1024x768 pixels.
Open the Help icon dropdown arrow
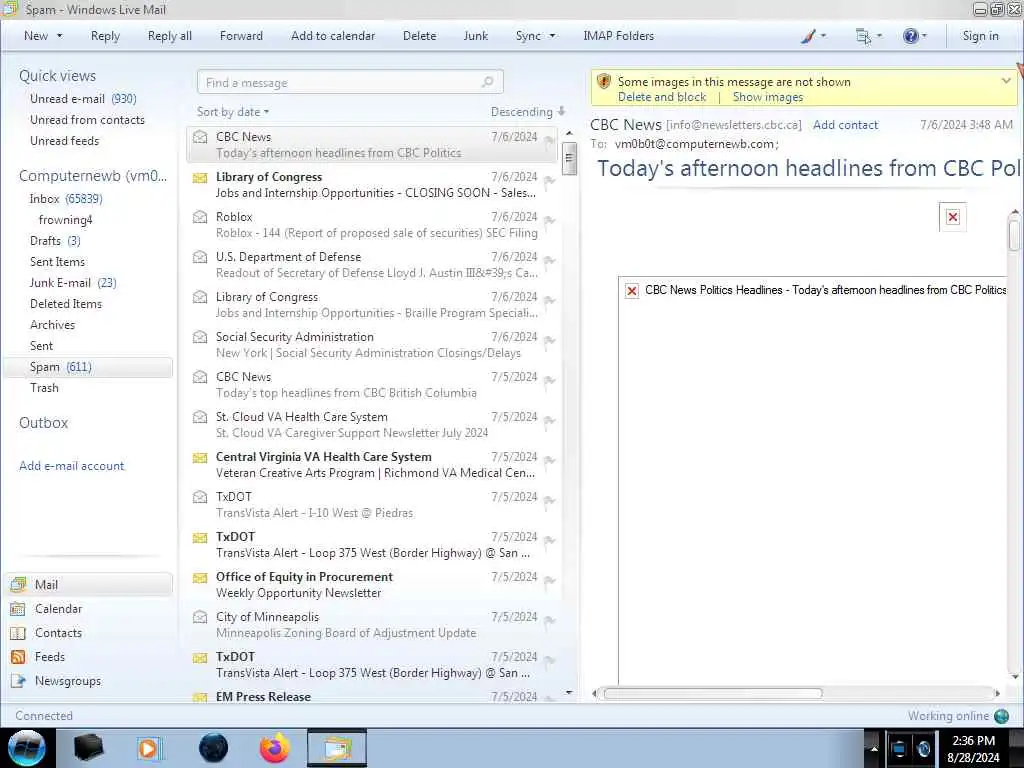click(x=924, y=36)
